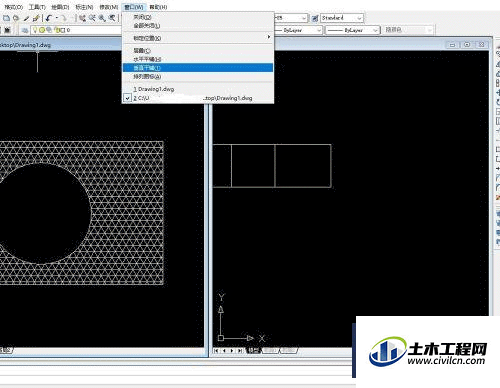Open the layer color swatch in layer box

[62, 30]
